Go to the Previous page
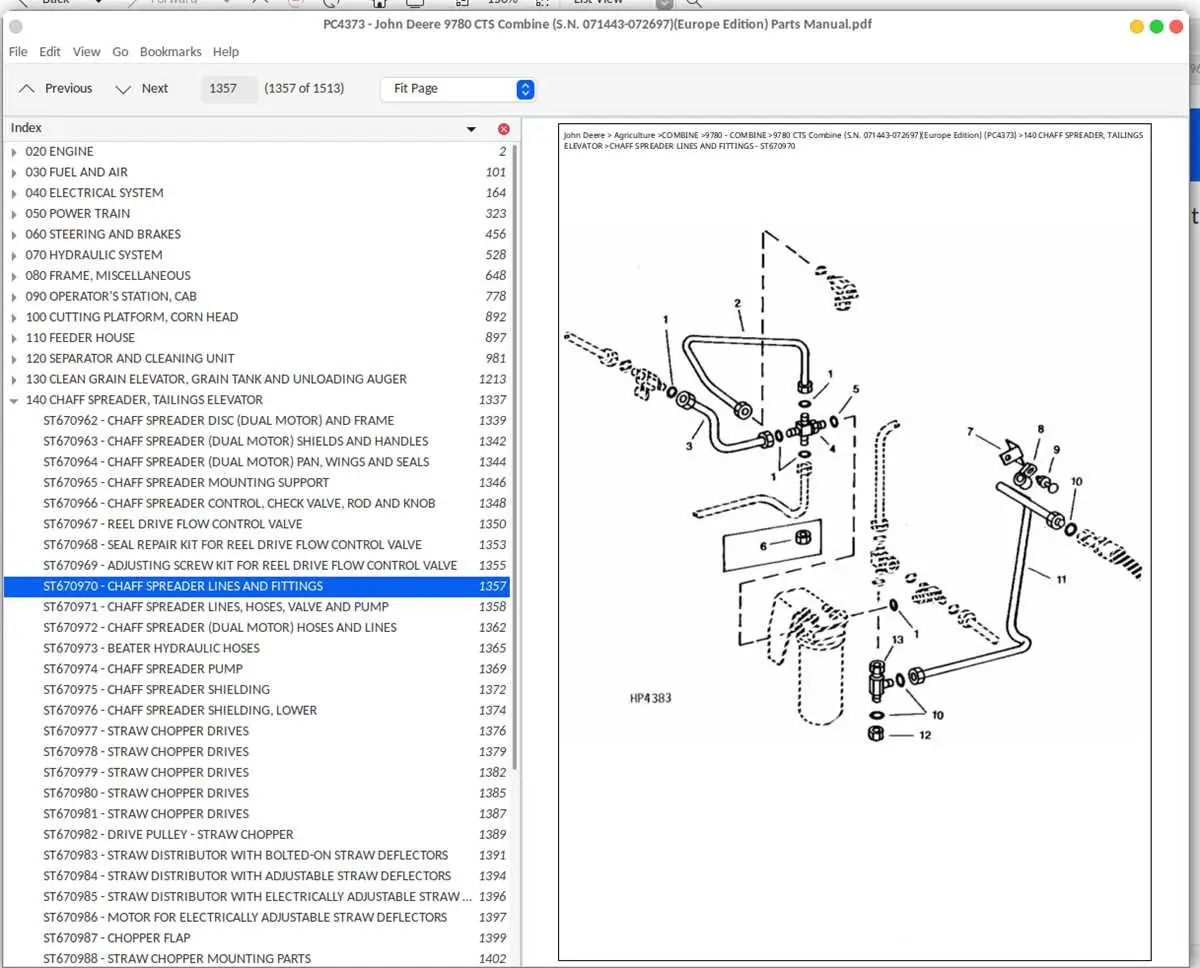 click(56, 89)
